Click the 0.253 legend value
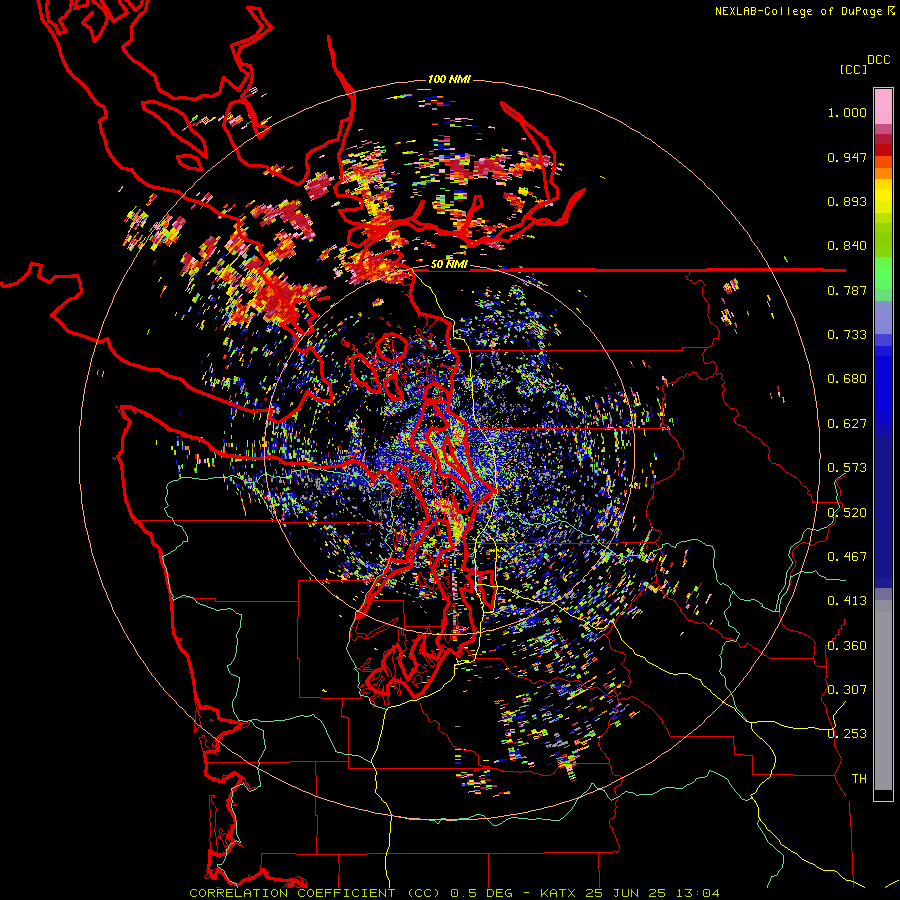900x900 pixels. click(x=847, y=734)
